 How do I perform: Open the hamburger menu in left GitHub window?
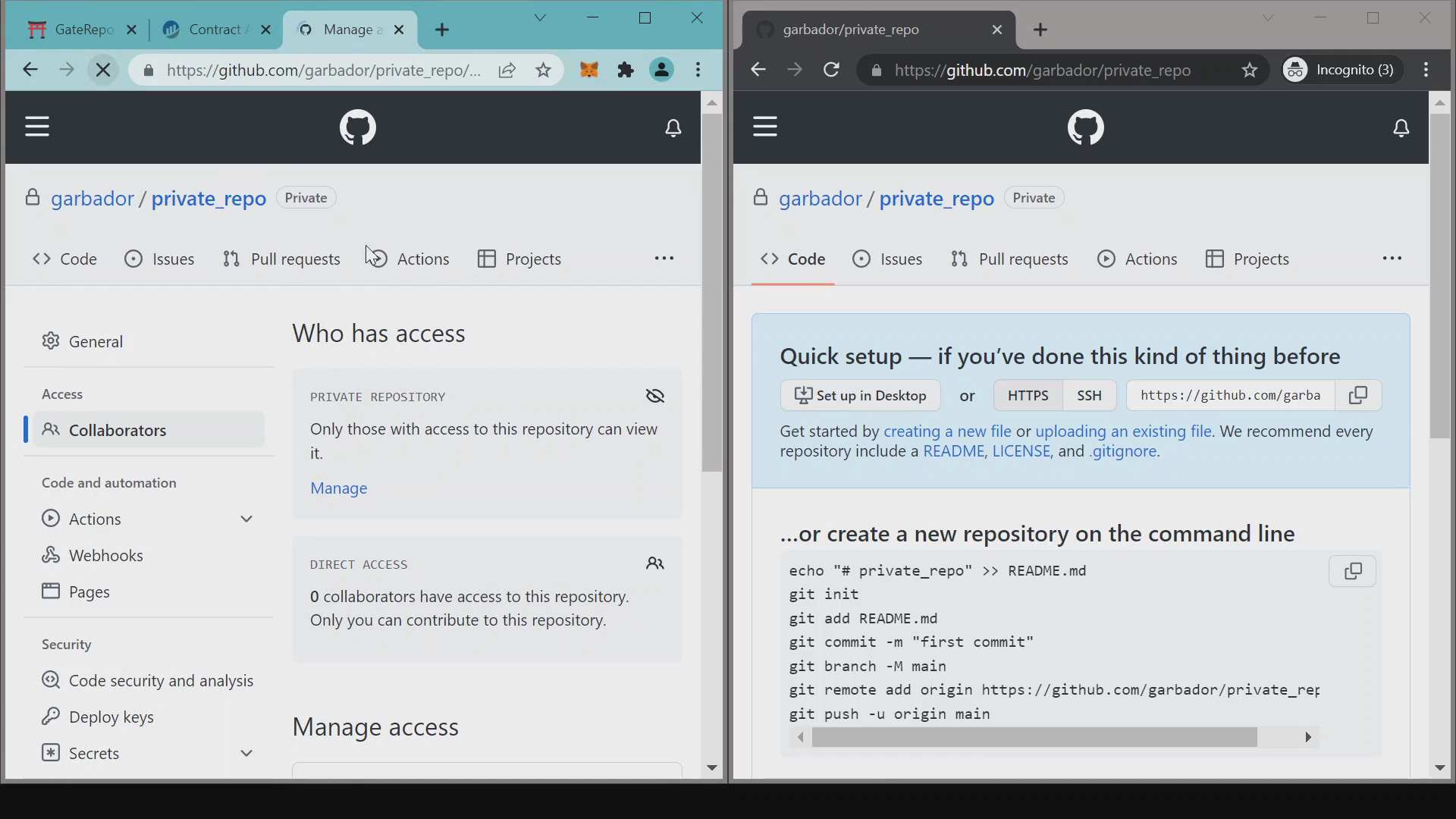[37, 127]
